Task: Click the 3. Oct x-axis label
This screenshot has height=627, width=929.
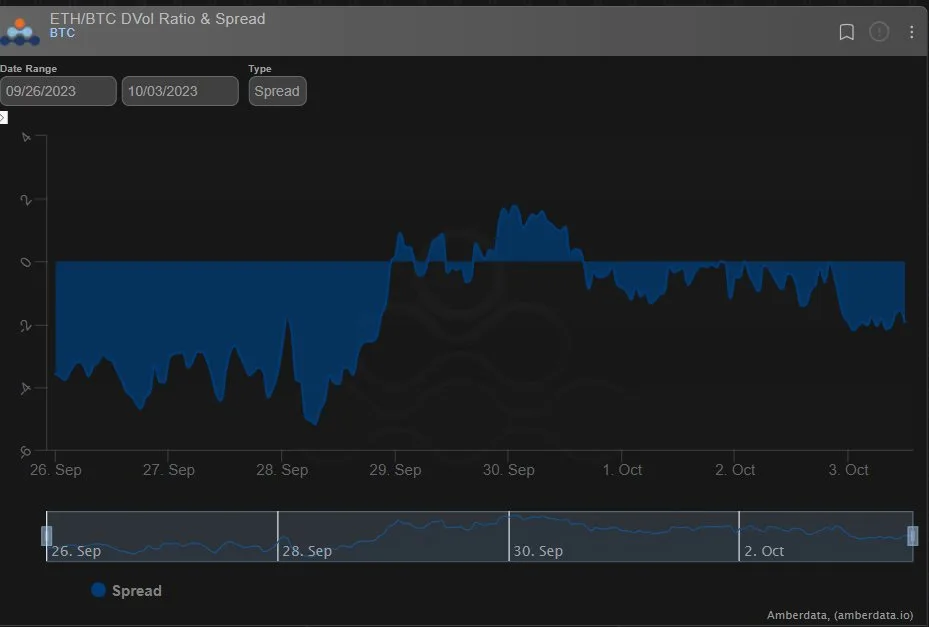Action: tap(848, 470)
